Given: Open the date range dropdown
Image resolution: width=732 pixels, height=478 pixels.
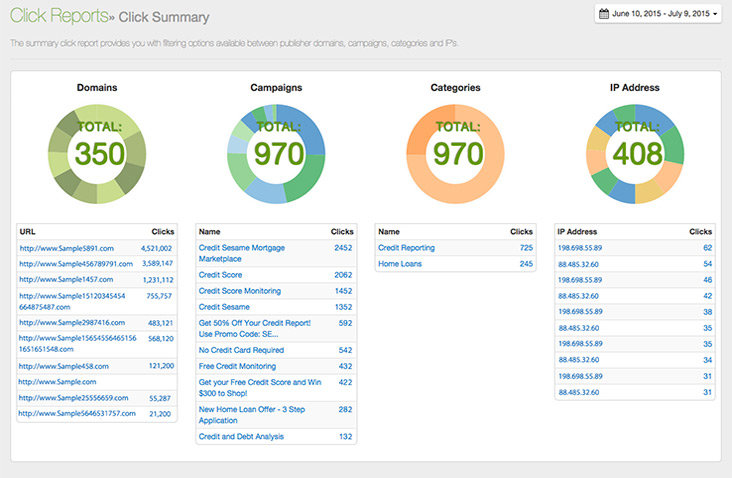Looking at the screenshot, I should 659,15.
